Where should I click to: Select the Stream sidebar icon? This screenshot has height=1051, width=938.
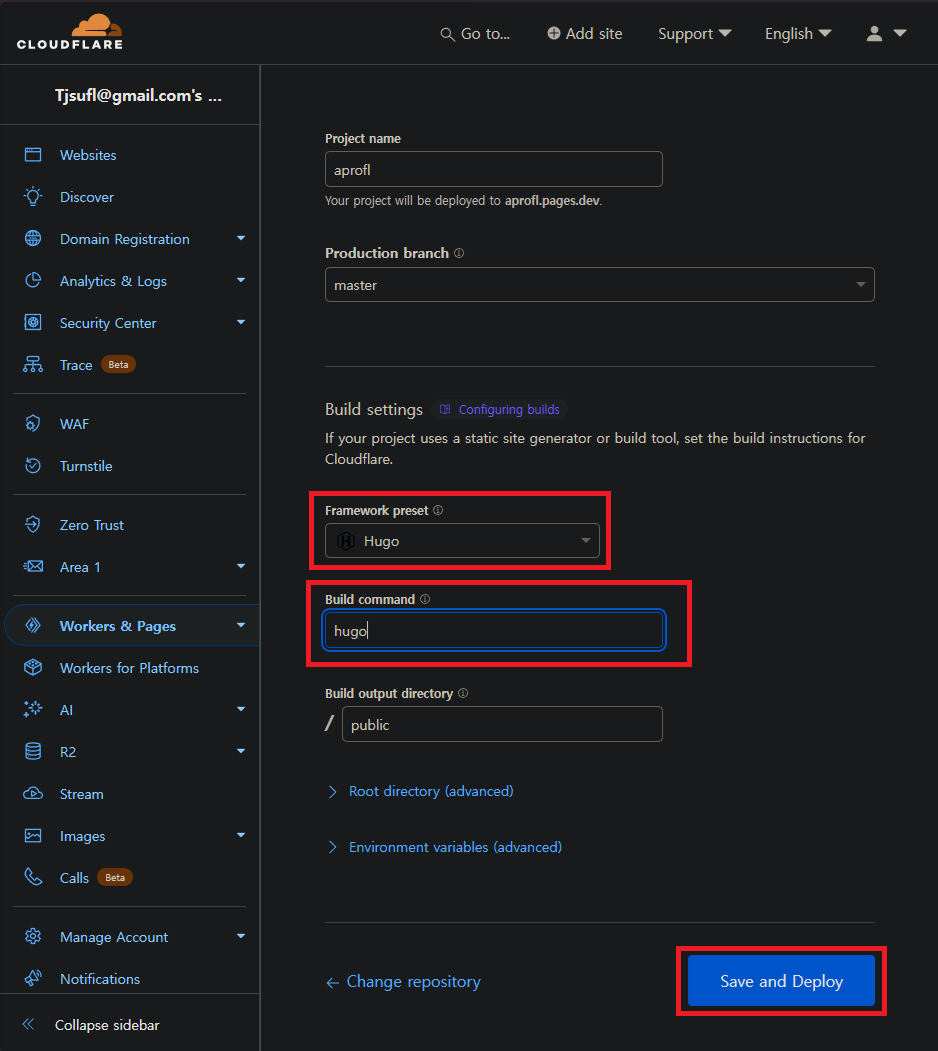coord(33,793)
